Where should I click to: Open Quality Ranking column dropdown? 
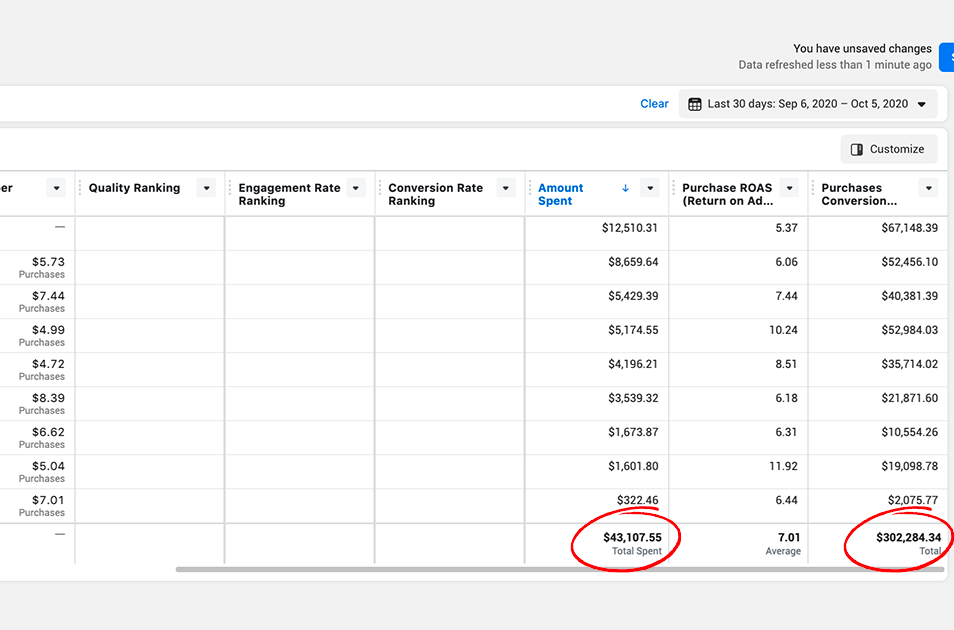click(206, 188)
